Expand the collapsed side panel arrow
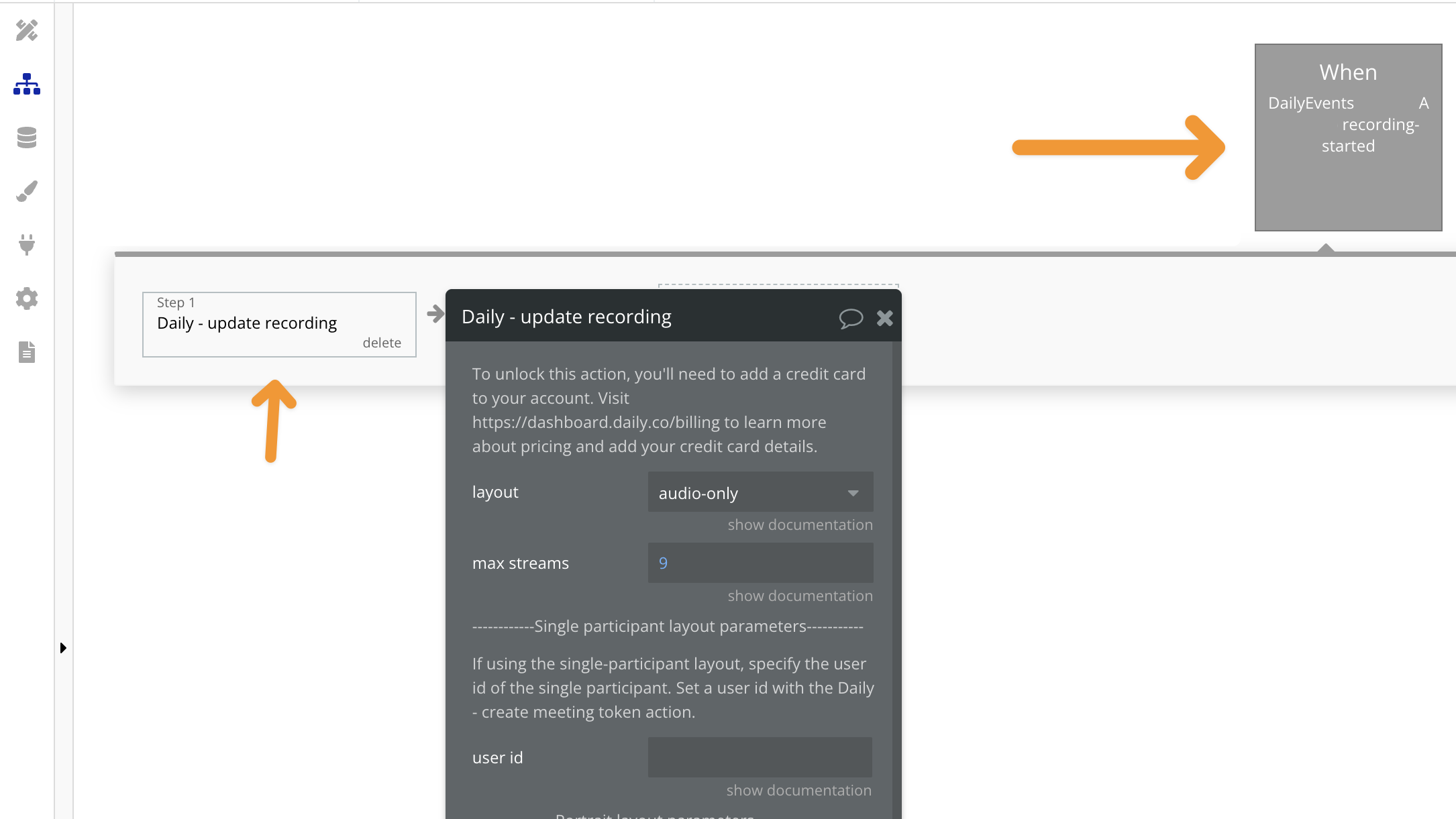Image resolution: width=1456 pixels, height=819 pixels. (63, 648)
